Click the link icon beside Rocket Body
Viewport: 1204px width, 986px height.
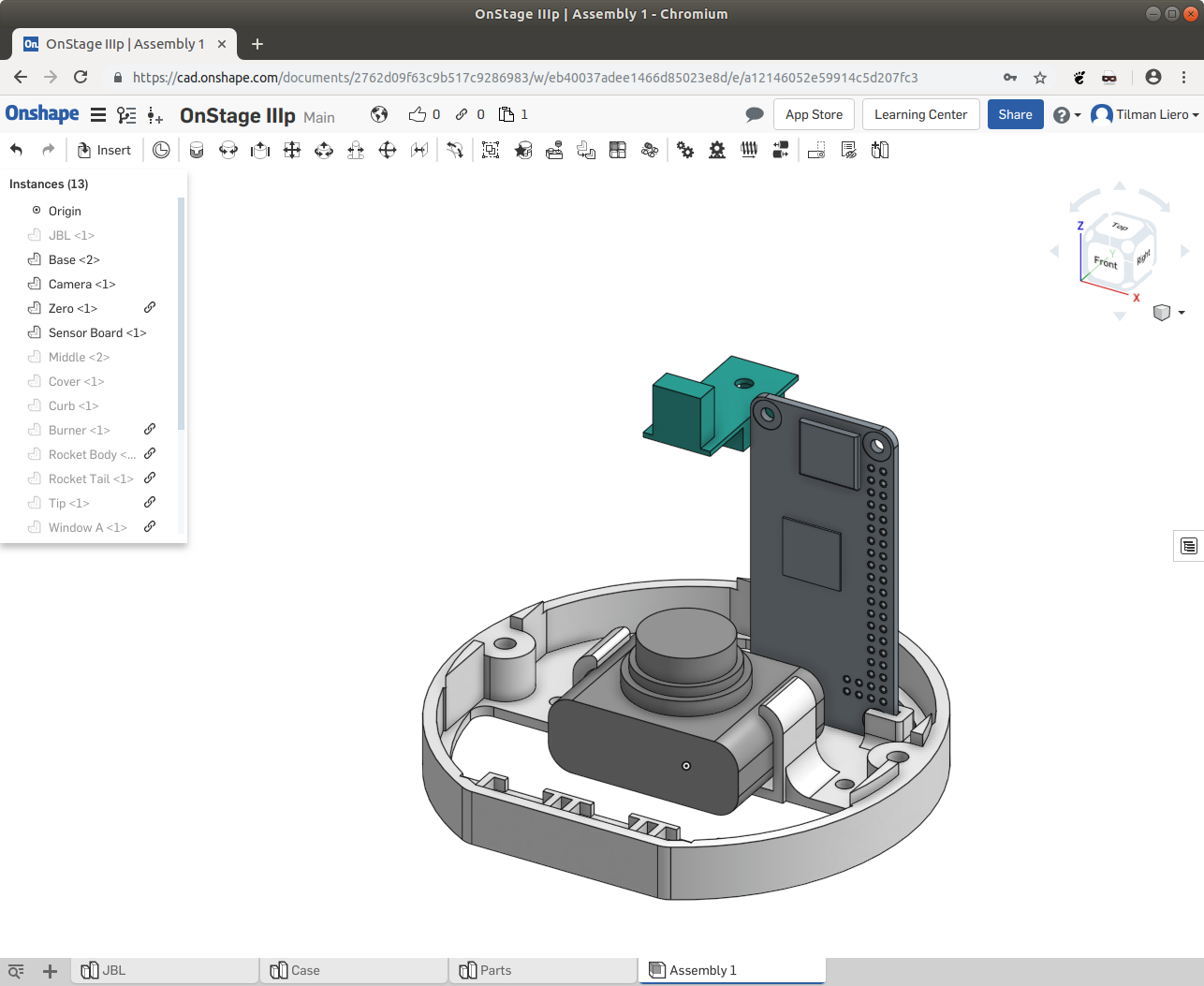coord(150,453)
